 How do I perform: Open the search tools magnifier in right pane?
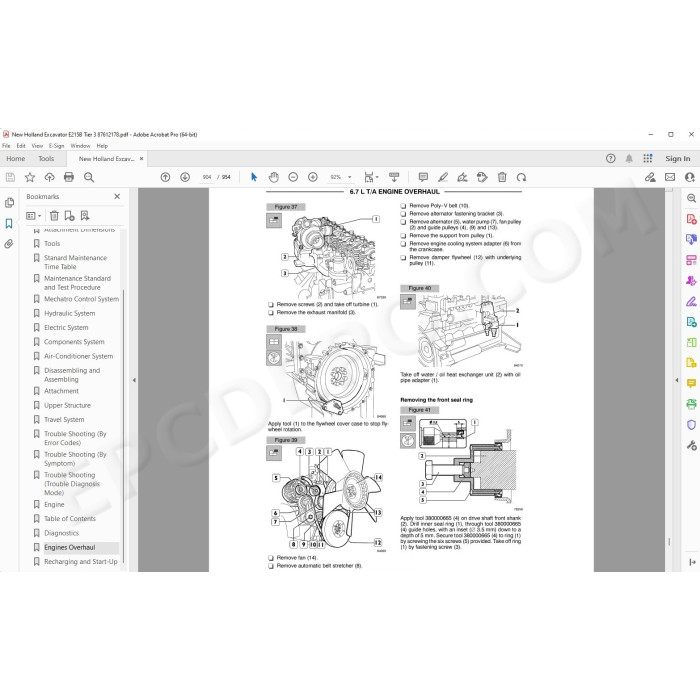tap(691, 198)
